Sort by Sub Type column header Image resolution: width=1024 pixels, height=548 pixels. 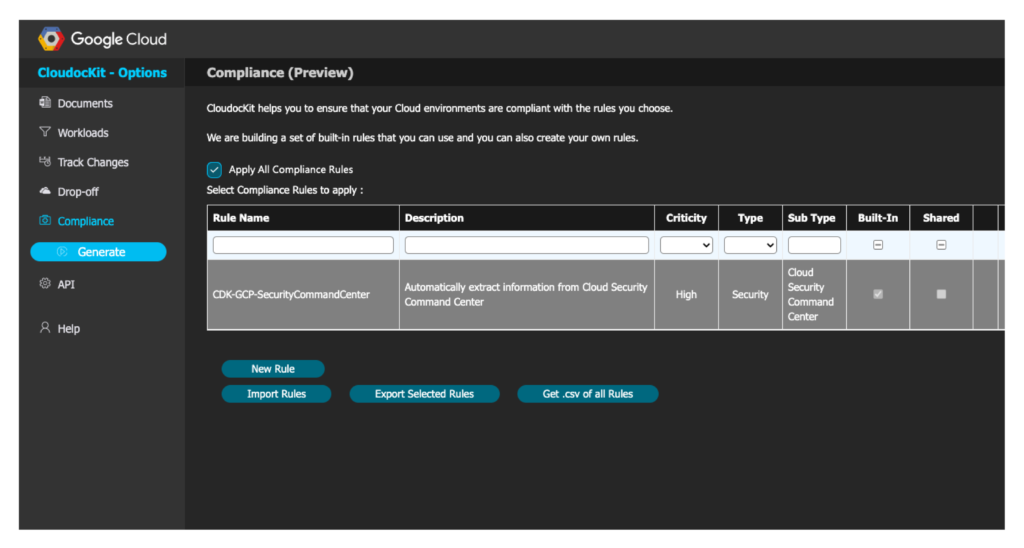[814, 218]
